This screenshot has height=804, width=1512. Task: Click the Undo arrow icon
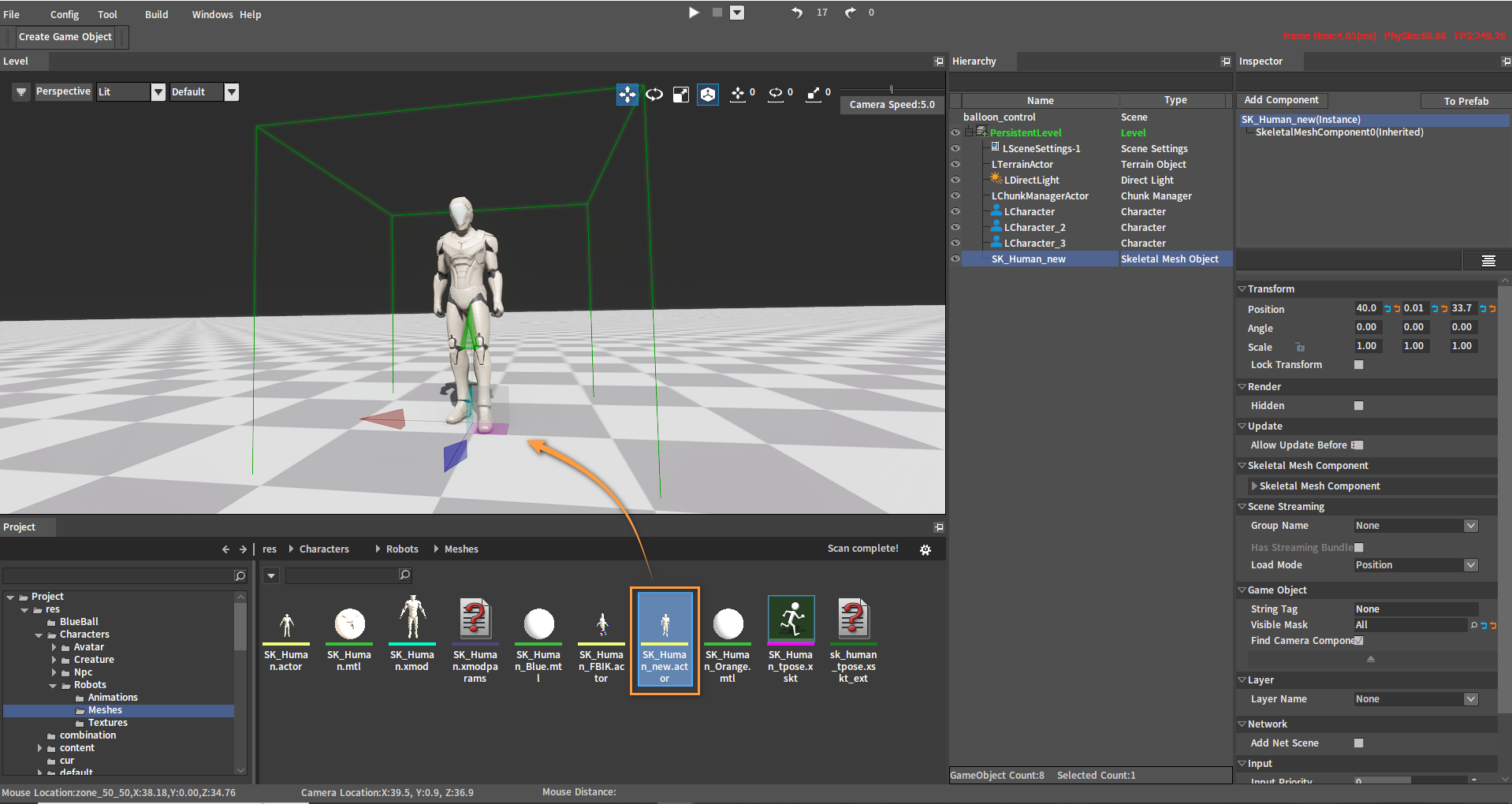(x=797, y=13)
